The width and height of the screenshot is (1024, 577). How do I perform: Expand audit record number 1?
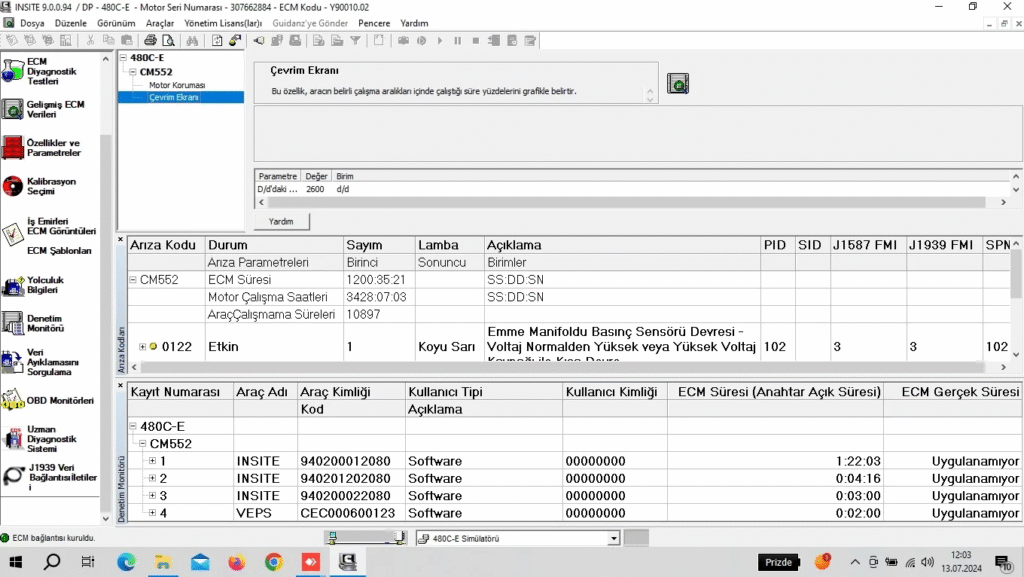tap(152, 461)
